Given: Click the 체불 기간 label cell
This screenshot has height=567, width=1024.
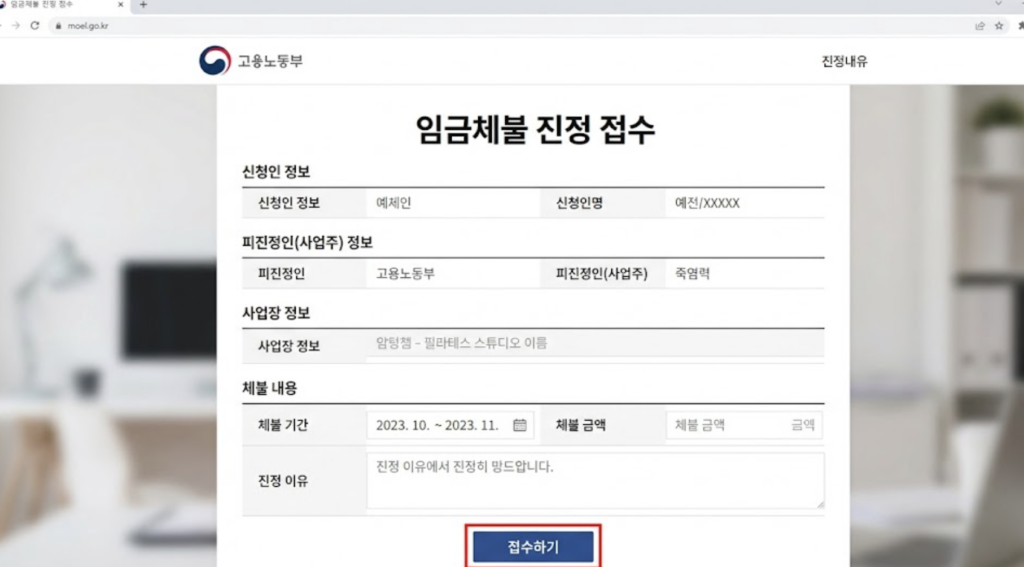Looking at the screenshot, I should 304,425.
